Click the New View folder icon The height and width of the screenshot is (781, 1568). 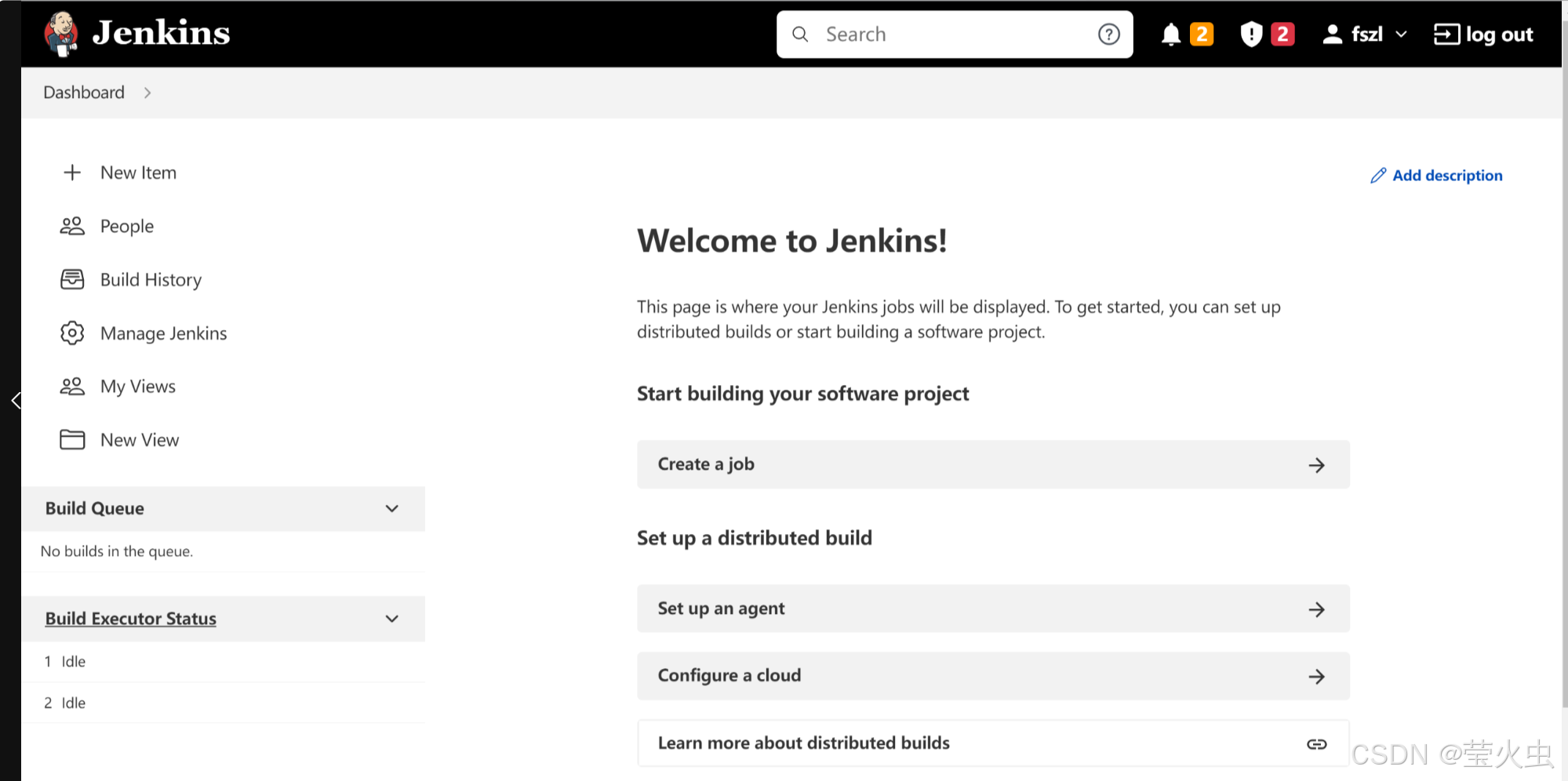pyautogui.click(x=72, y=439)
